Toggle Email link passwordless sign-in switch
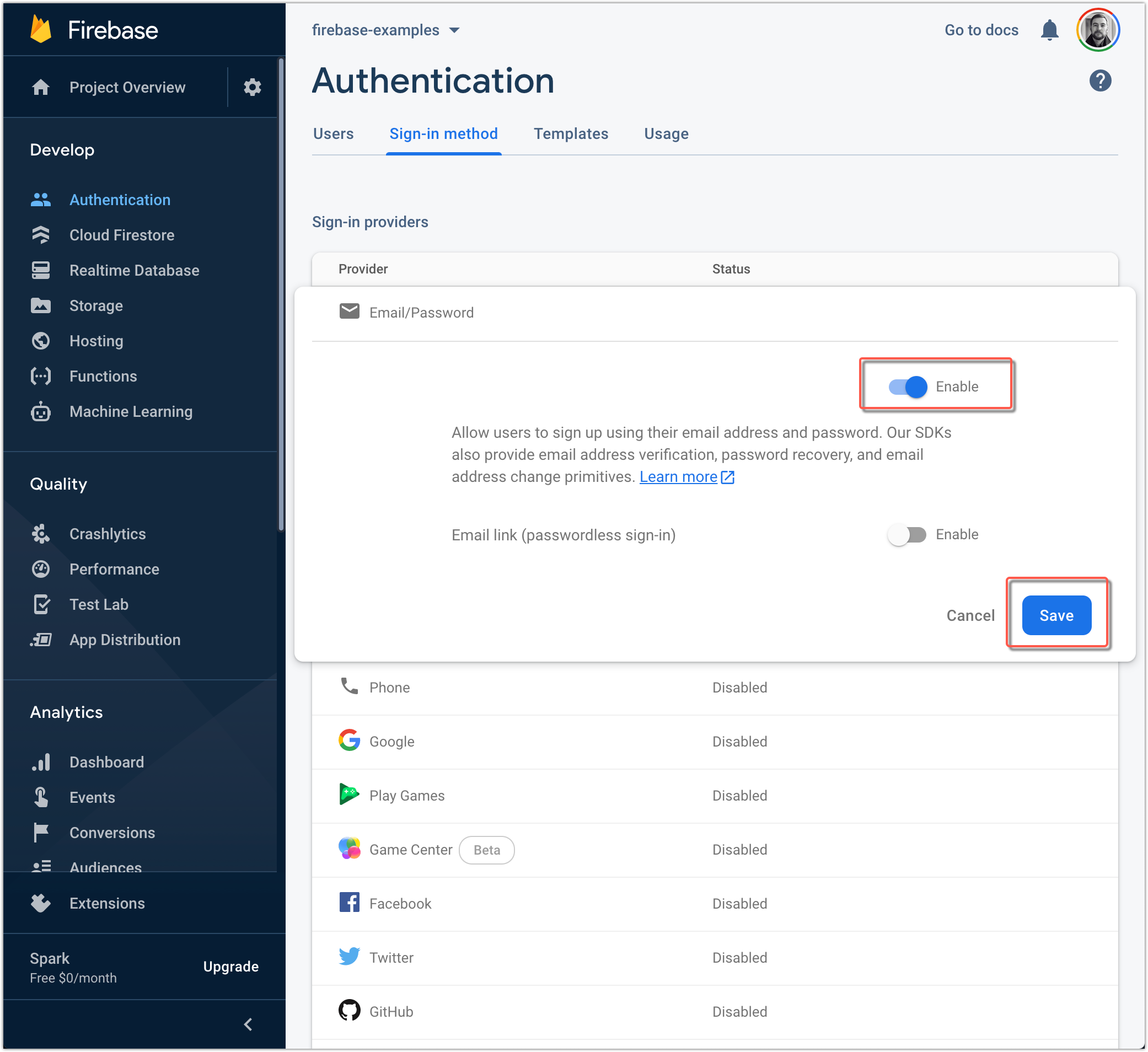1148x1052 pixels. click(907, 534)
